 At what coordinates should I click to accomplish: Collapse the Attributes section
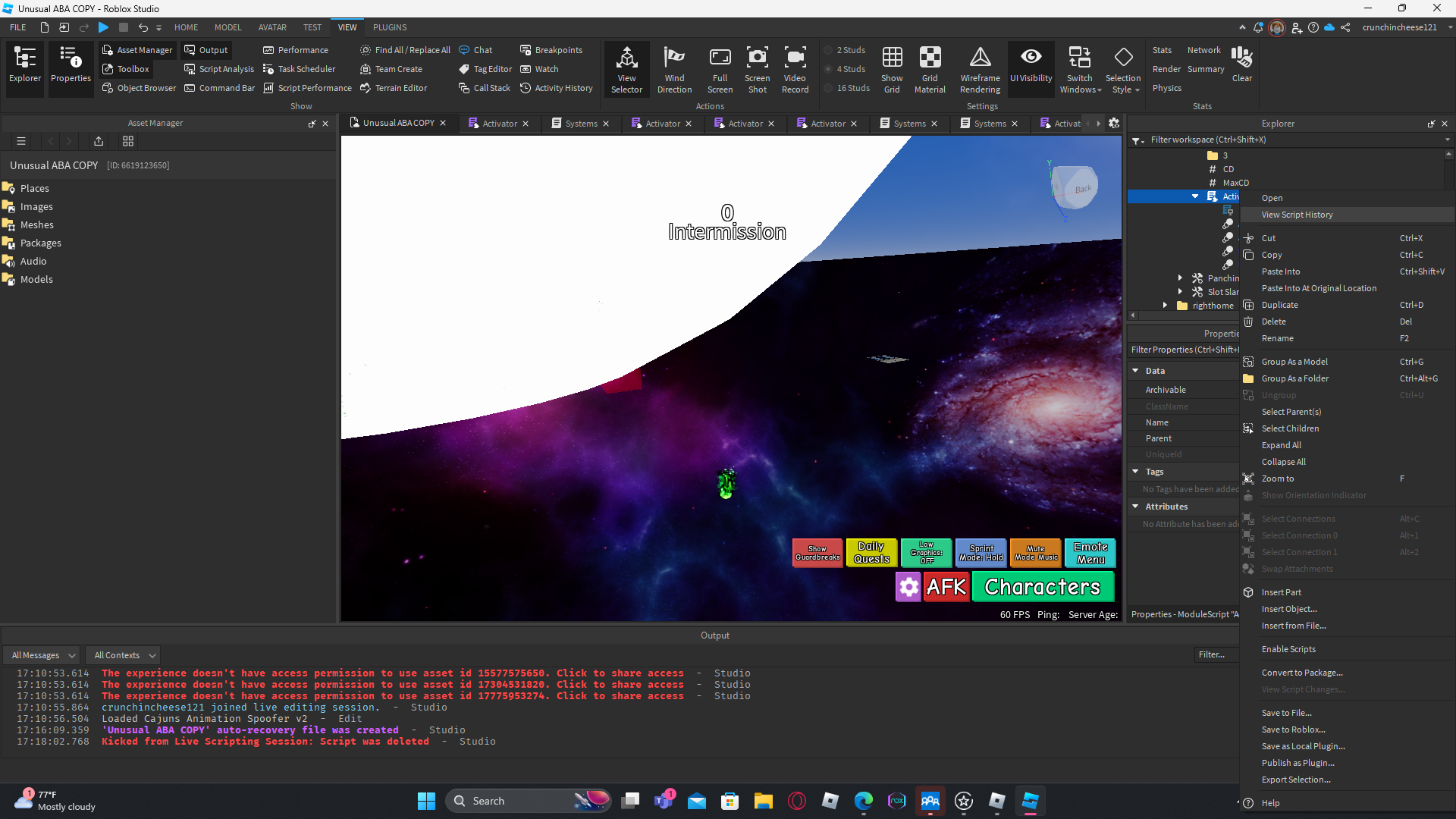point(1135,507)
